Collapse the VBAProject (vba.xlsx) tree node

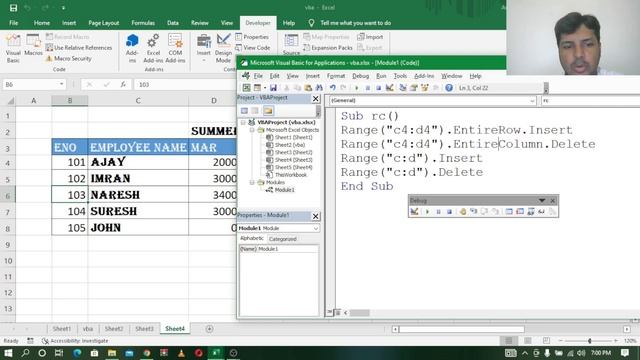[x=243, y=122]
